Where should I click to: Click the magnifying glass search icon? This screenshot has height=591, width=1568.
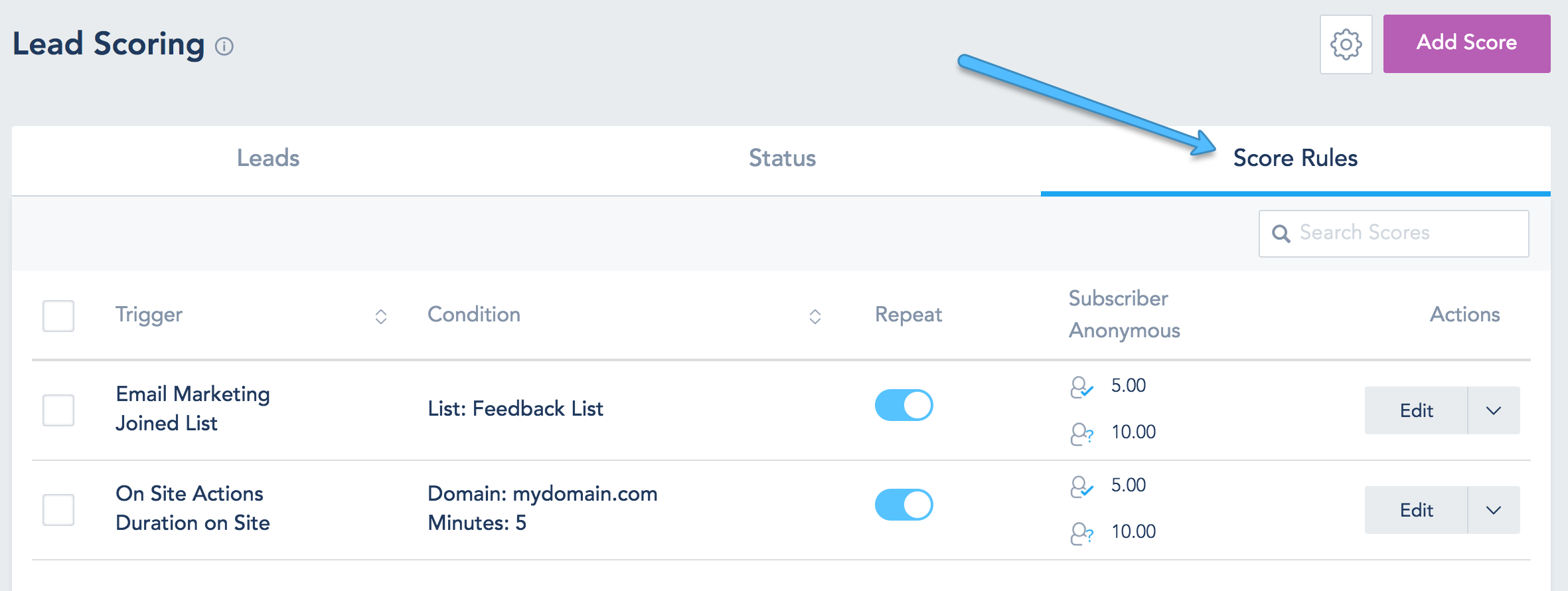[x=1281, y=234]
